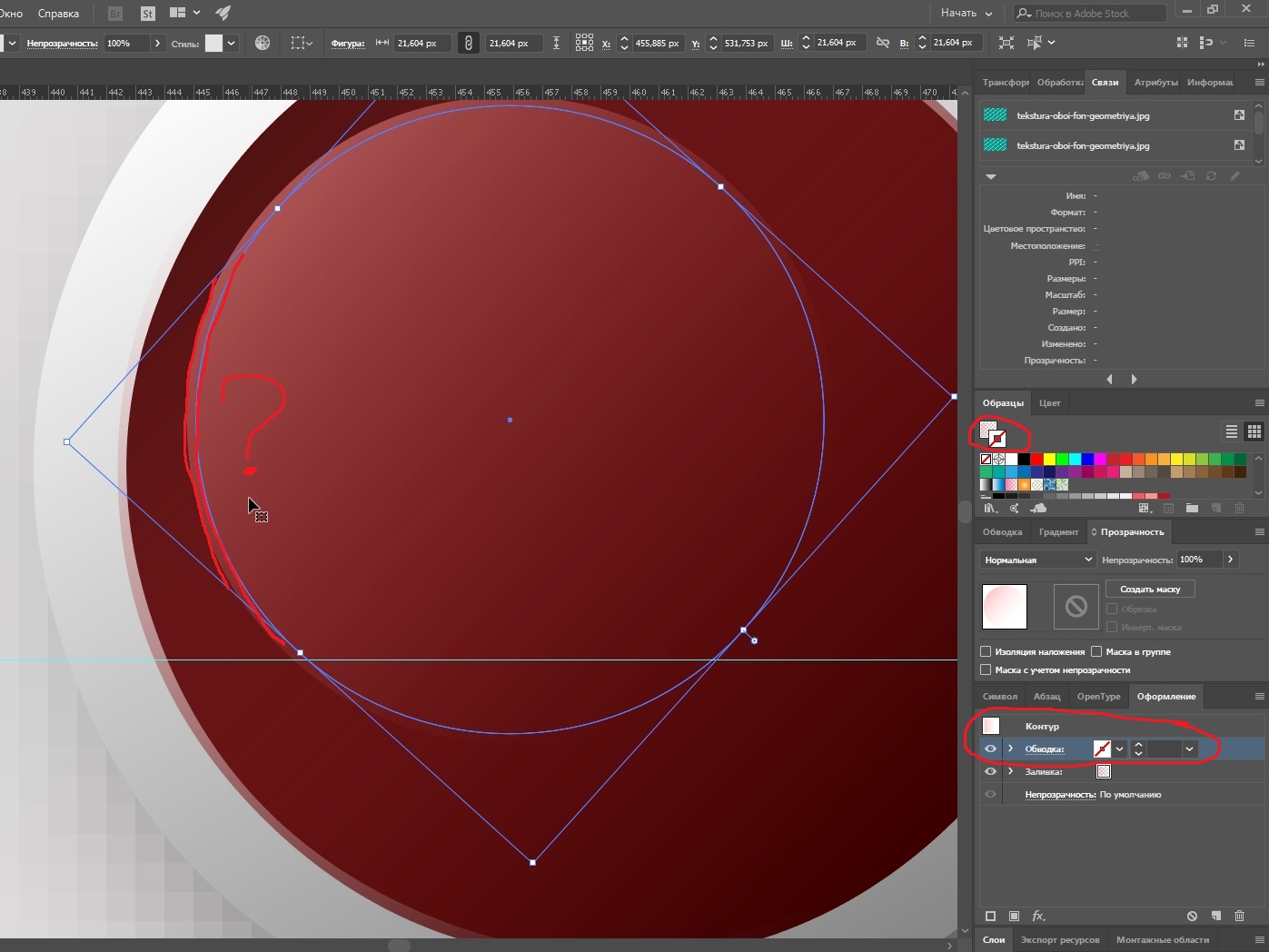The image size is (1269, 952).
Task: Open the show swatch kinds menu
Action: [x=1145, y=509]
